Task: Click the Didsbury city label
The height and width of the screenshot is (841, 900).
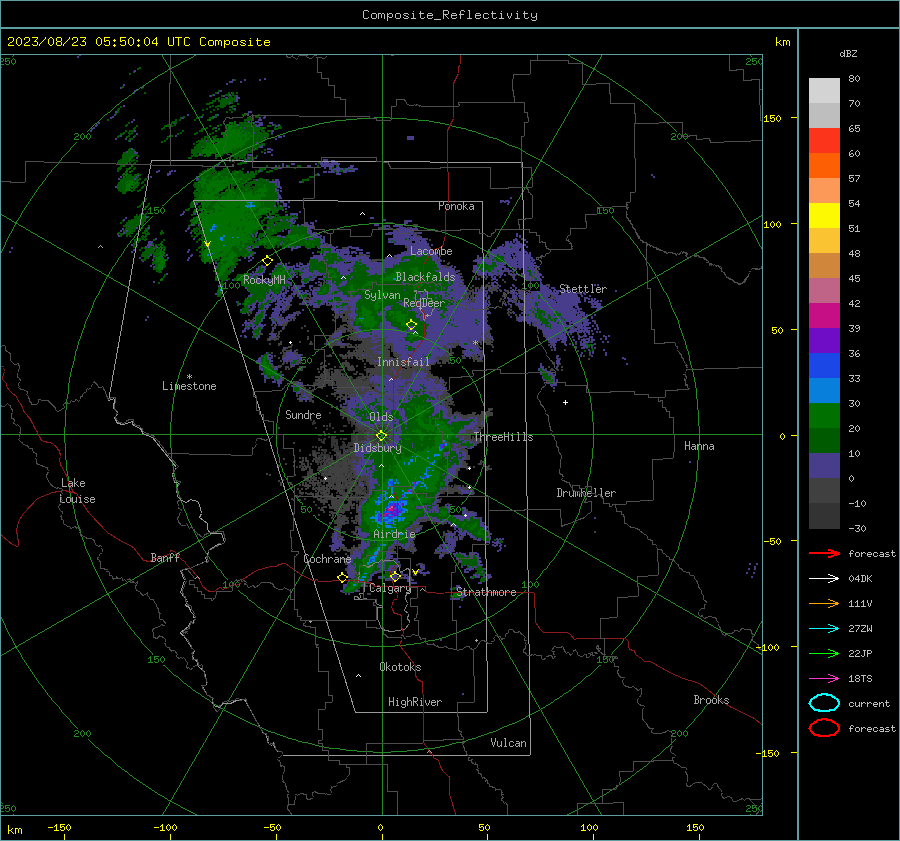Action: click(x=377, y=448)
